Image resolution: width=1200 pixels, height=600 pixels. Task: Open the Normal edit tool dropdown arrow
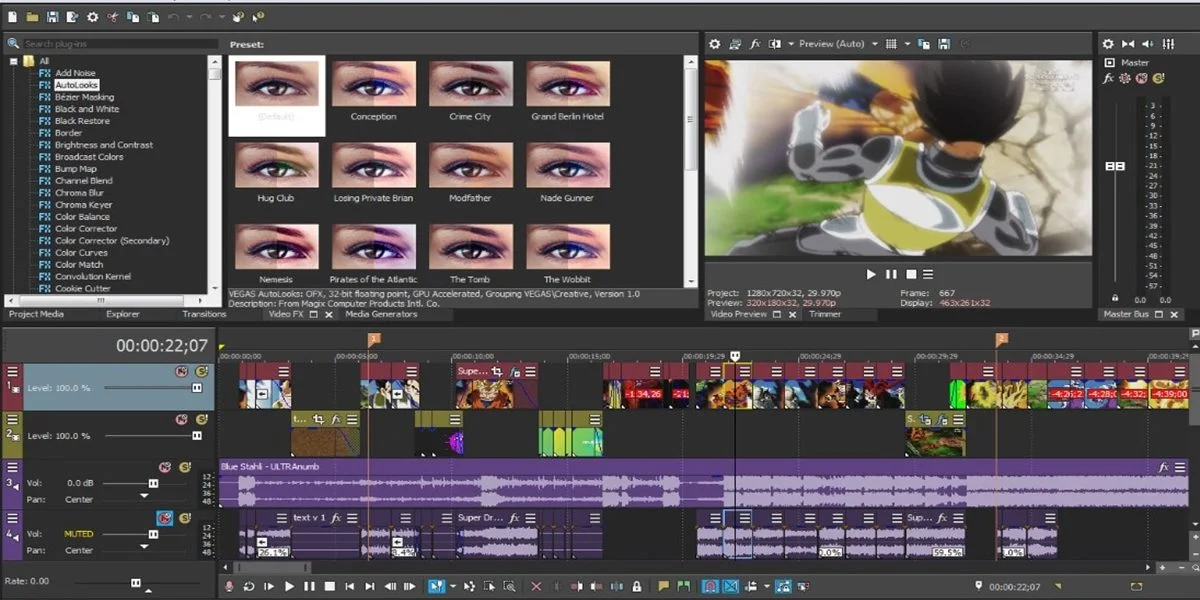click(452, 586)
